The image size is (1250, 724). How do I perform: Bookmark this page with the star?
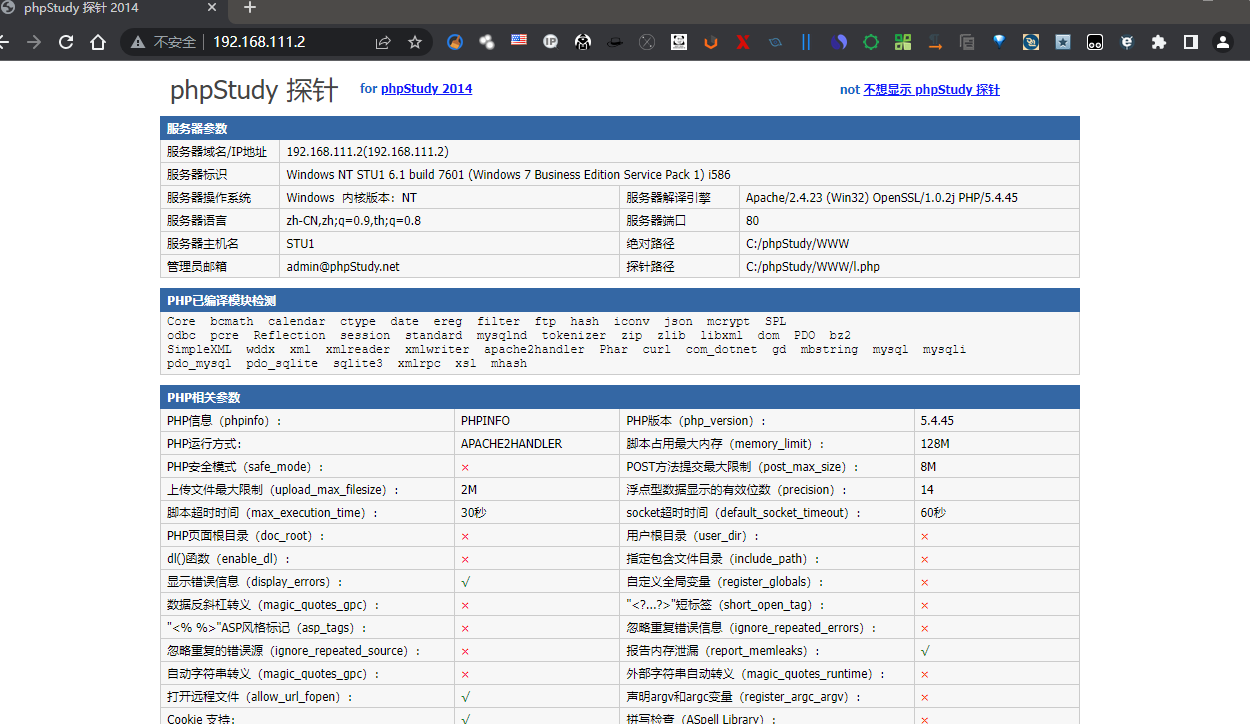coord(415,42)
